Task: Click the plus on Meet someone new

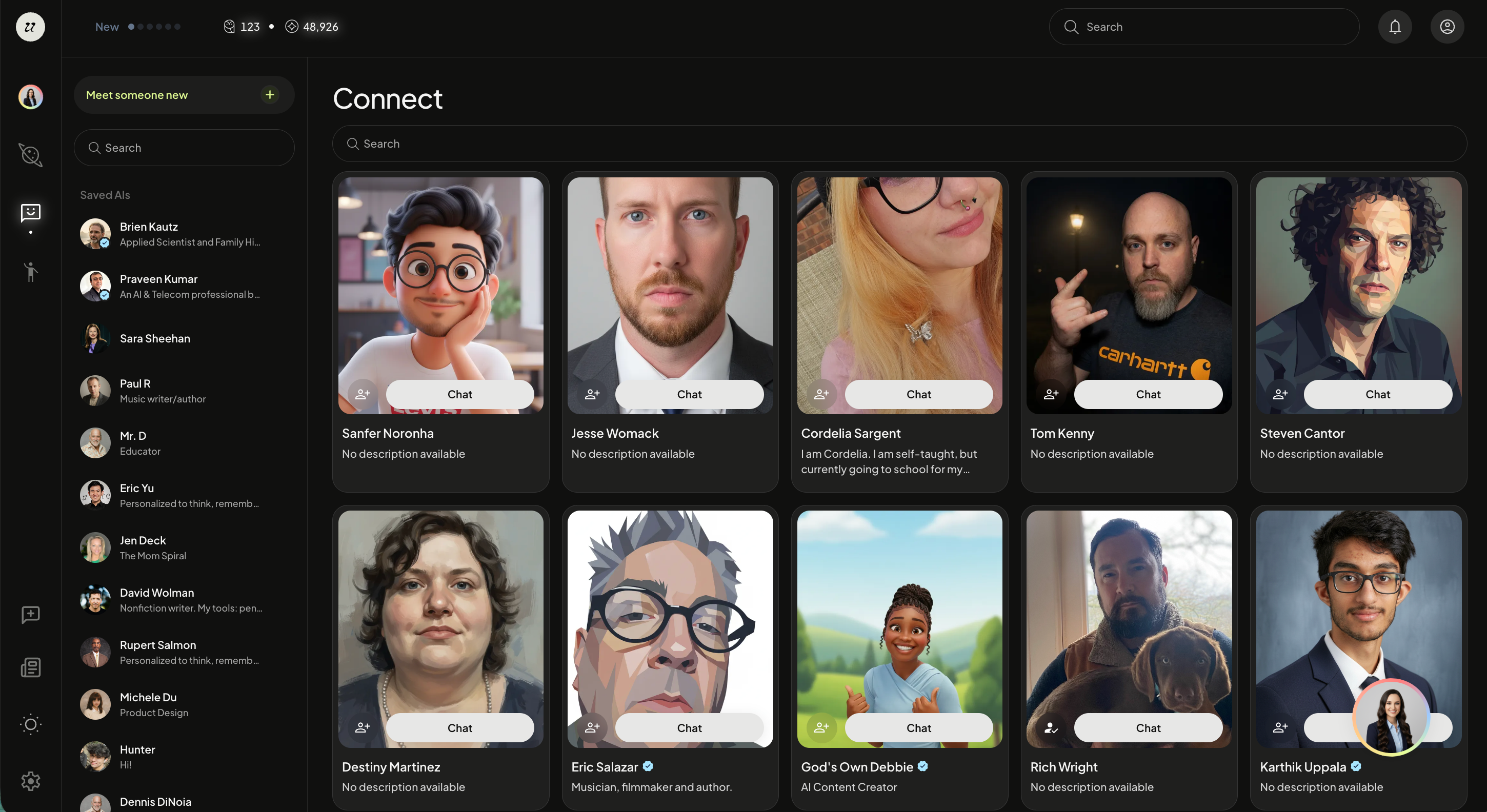Action: pyautogui.click(x=270, y=95)
